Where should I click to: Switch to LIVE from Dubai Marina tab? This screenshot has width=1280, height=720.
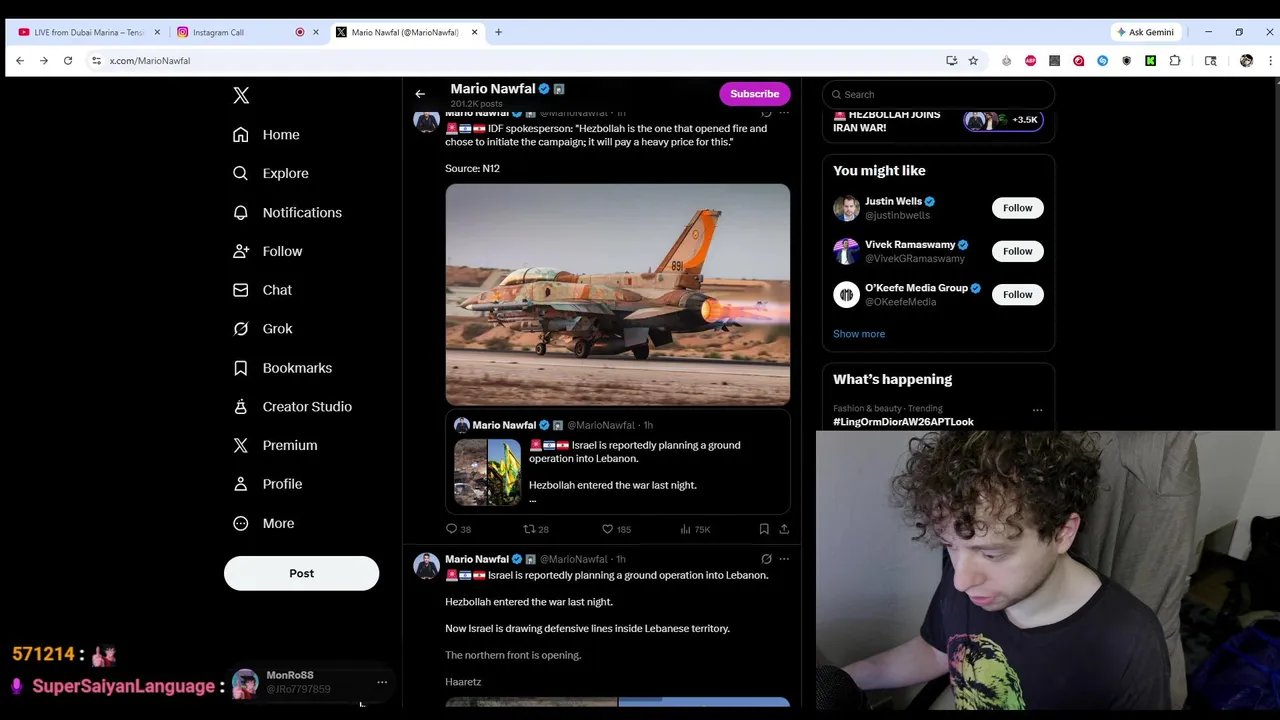(88, 32)
